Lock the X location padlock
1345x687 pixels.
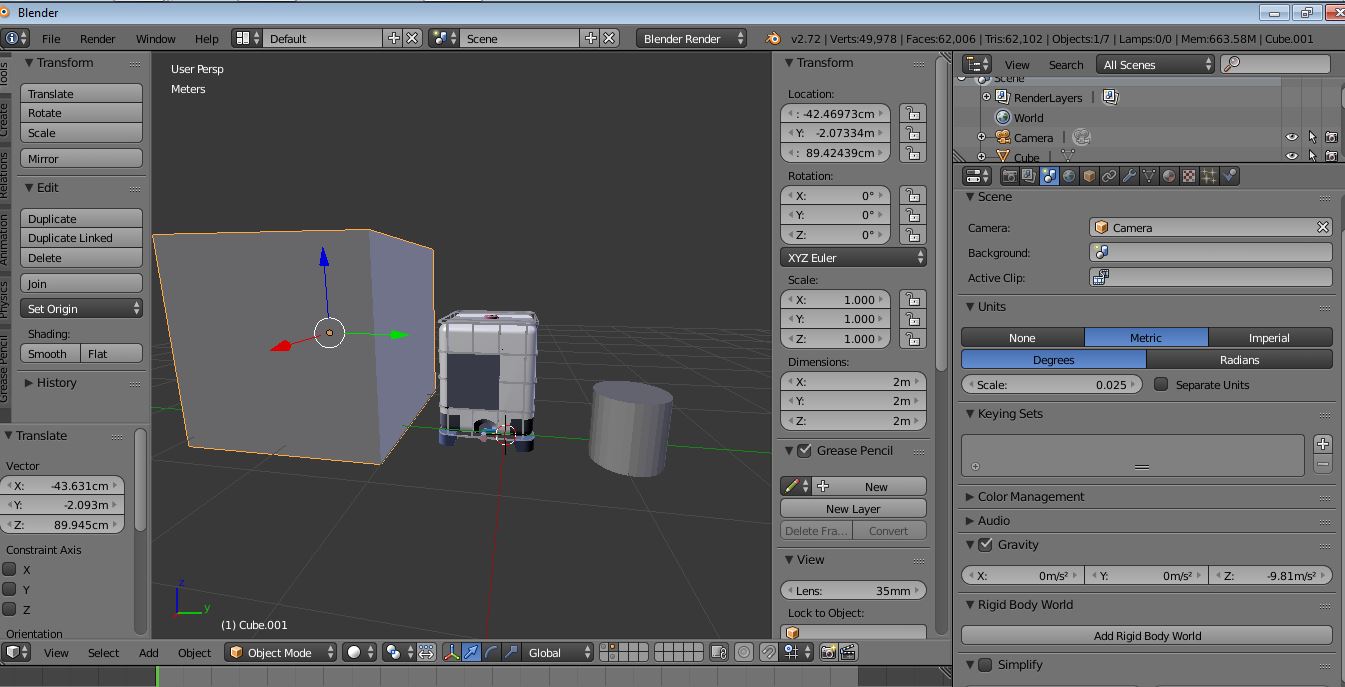[912, 113]
